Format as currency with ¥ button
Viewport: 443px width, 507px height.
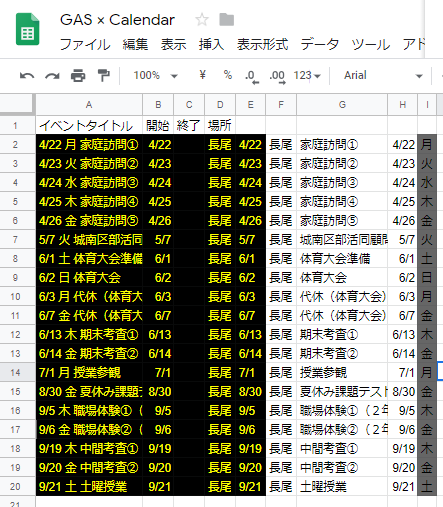(202, 75)
